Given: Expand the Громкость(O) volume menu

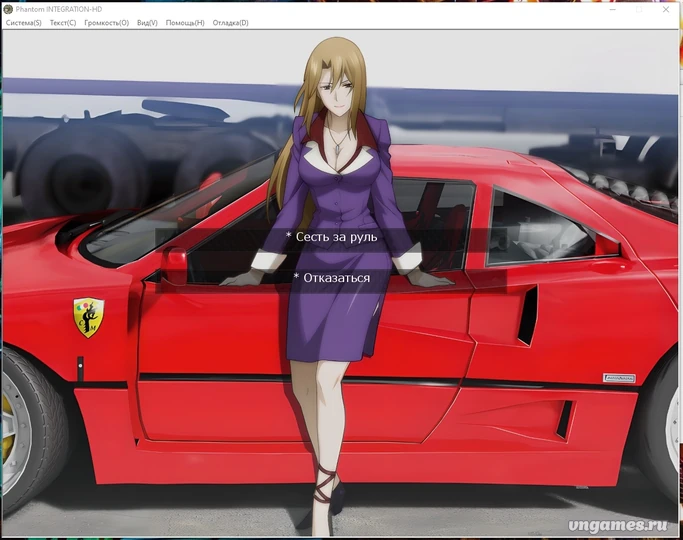Looking at the screenshot, I should 106,22.
